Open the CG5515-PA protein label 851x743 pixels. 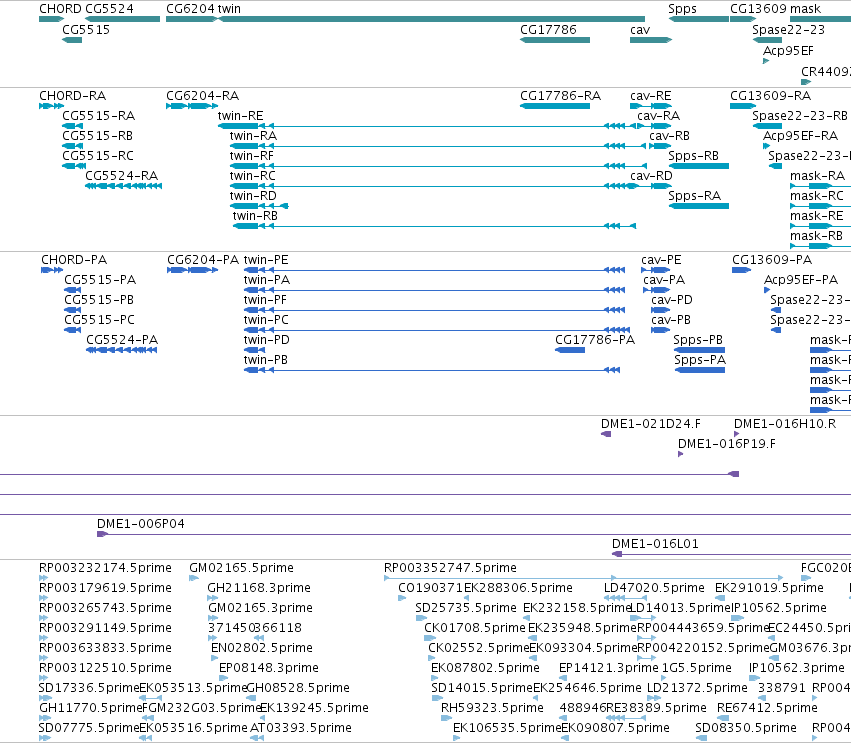pyautogui.click(x=100, y=280)
